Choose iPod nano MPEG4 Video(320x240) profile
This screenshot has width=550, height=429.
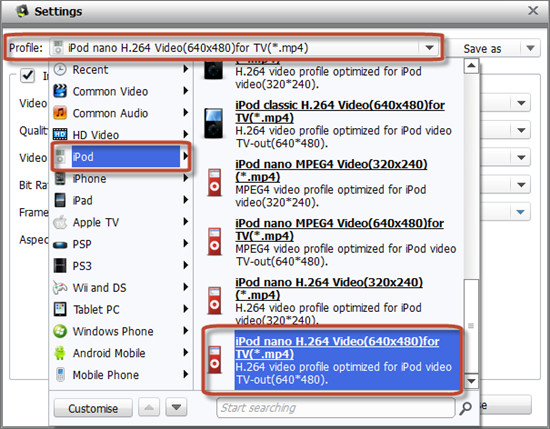330,183
